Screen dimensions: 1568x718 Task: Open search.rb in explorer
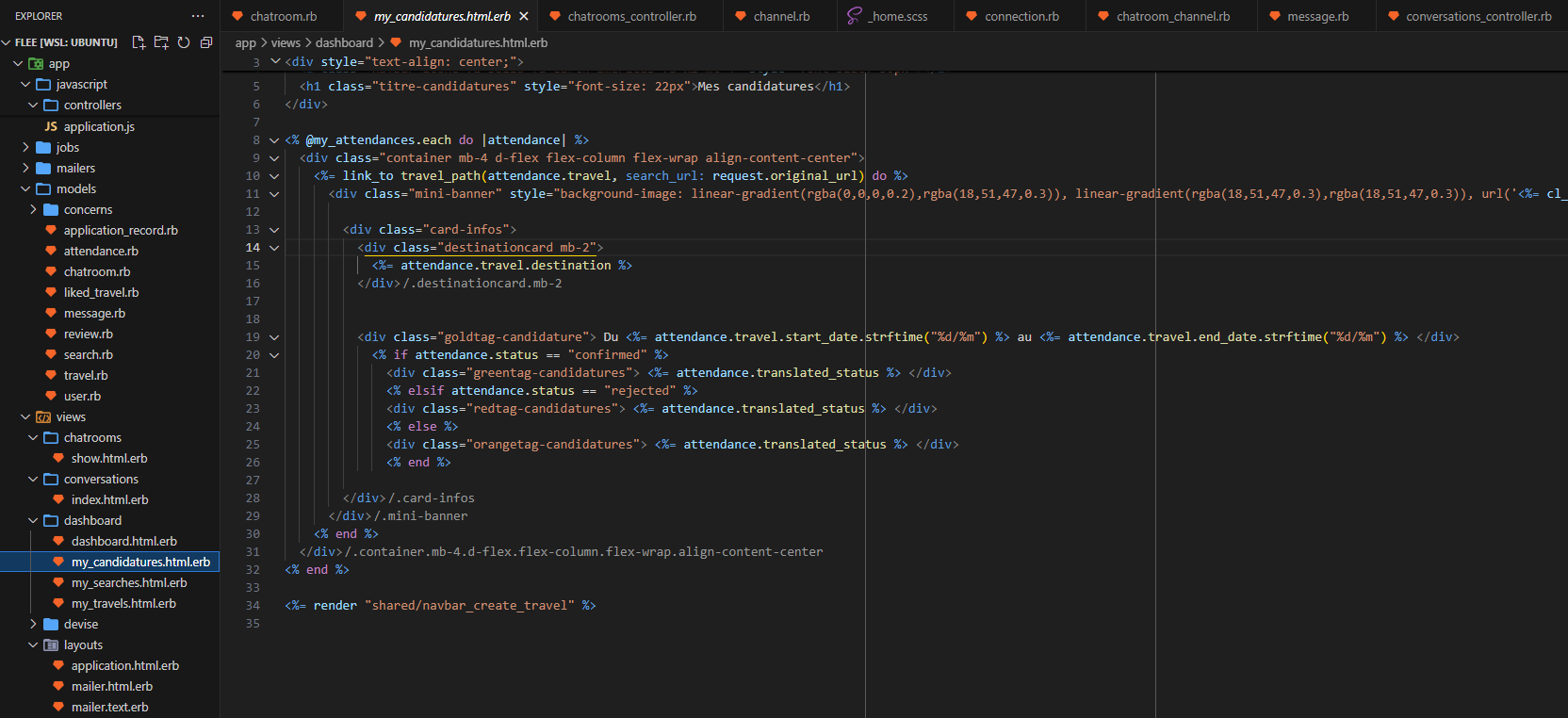click(89, 354)
